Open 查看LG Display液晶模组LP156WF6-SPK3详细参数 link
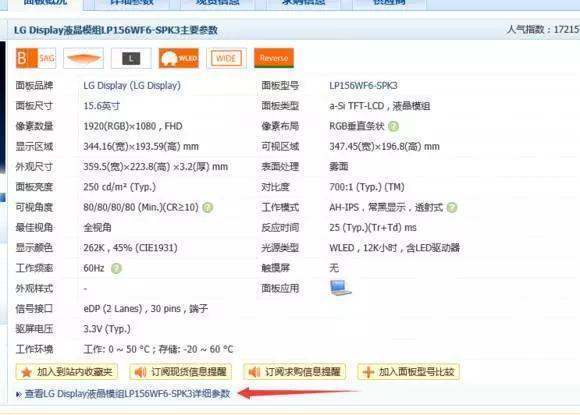Image resolution: width=580 pixels, height=415 pixels. (x=127, y=394)
